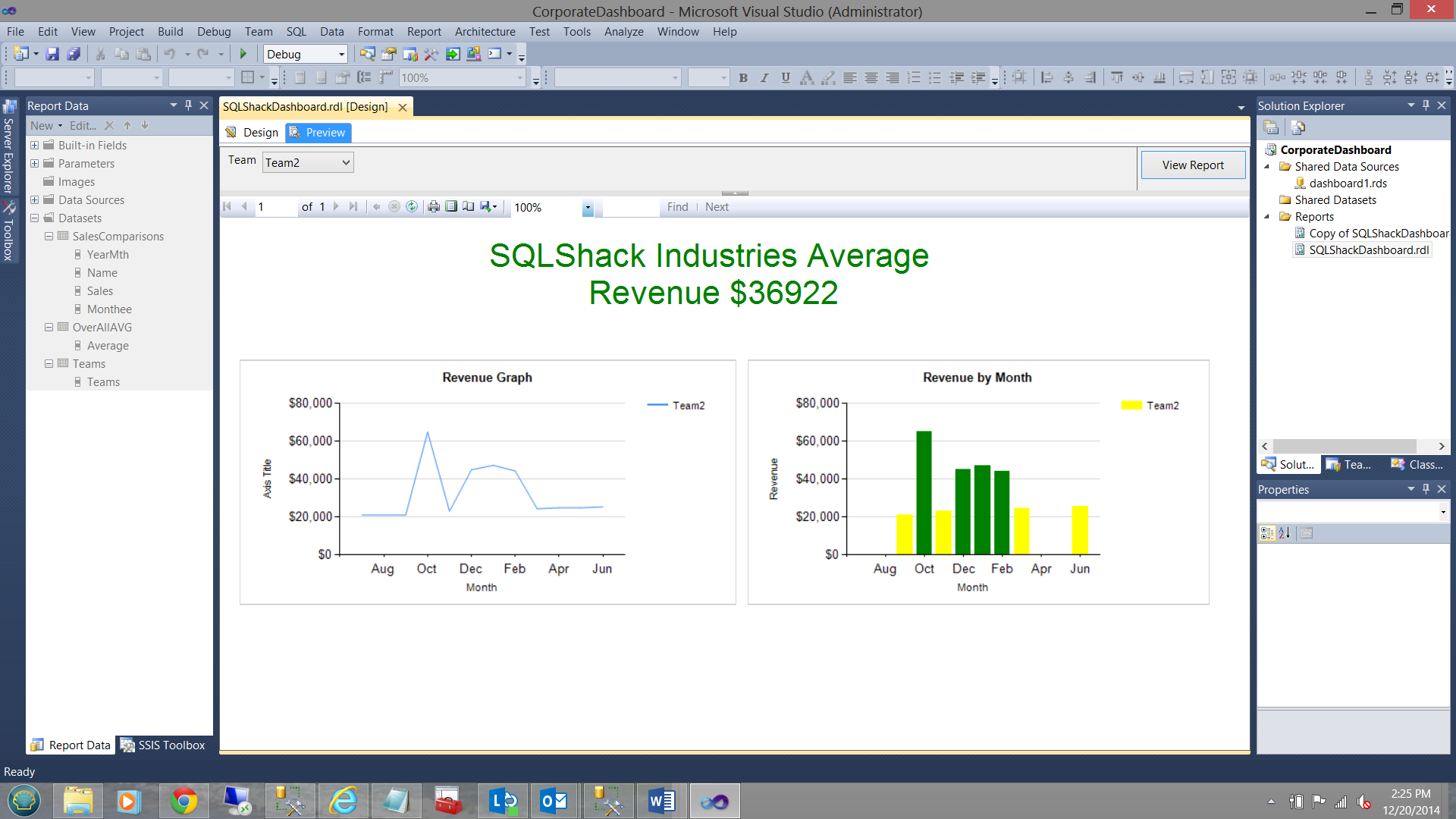Collapse the SalesComparisons dataset node
The image size is (1456, 819).
(x=49, y=237)
